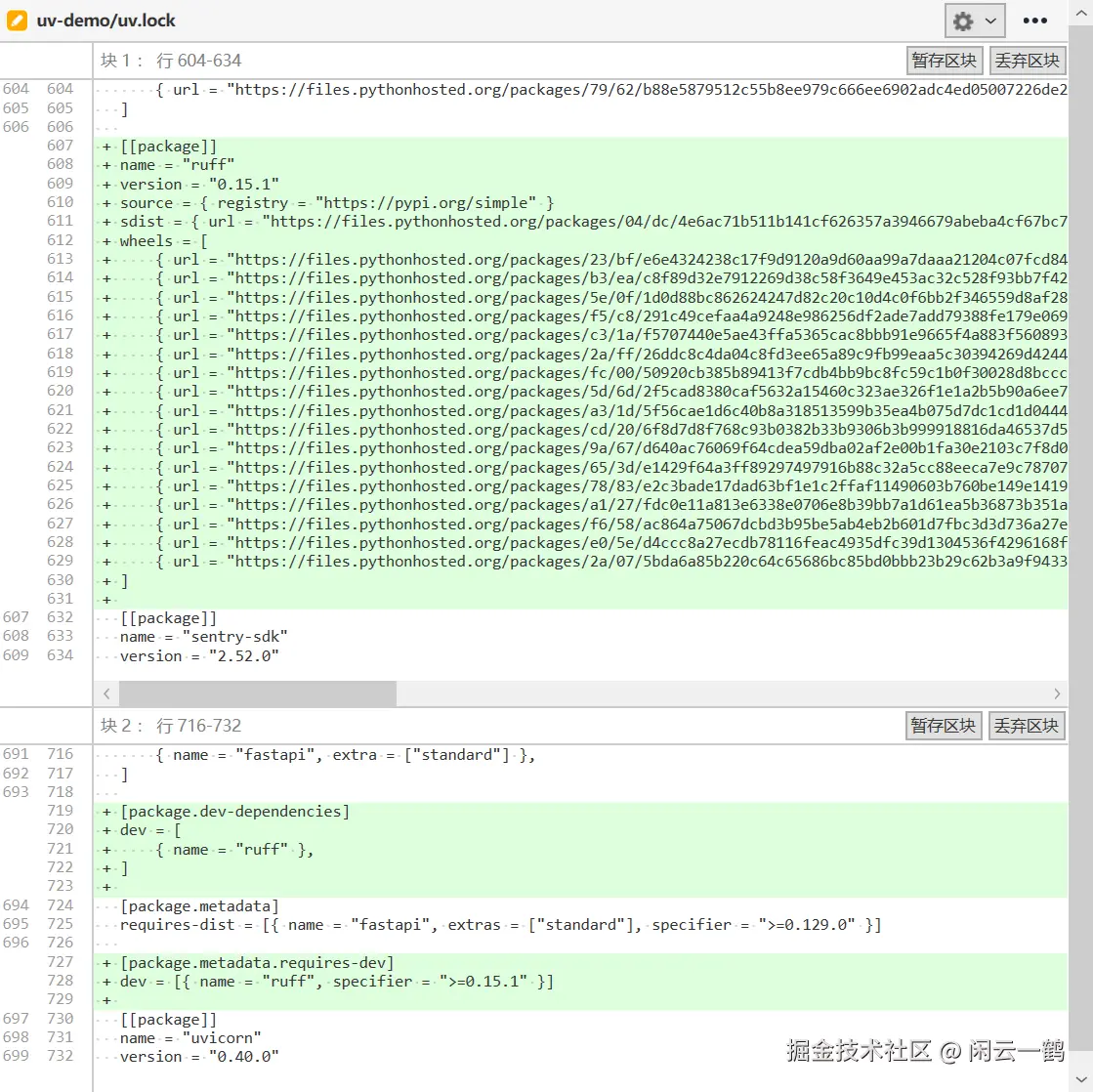Stage hunk 1 with 暂存区块 button
This screenshot has height=1092, width=1093.
pos(944,61)
